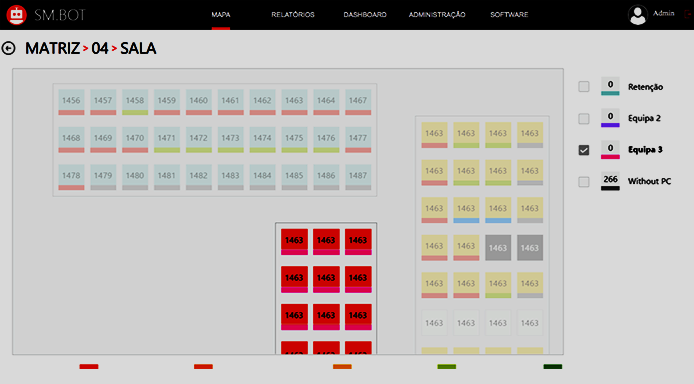Screen dimensions: 694x384
Task: Click the first red 1463 seat tile
Action: (294, 242)
